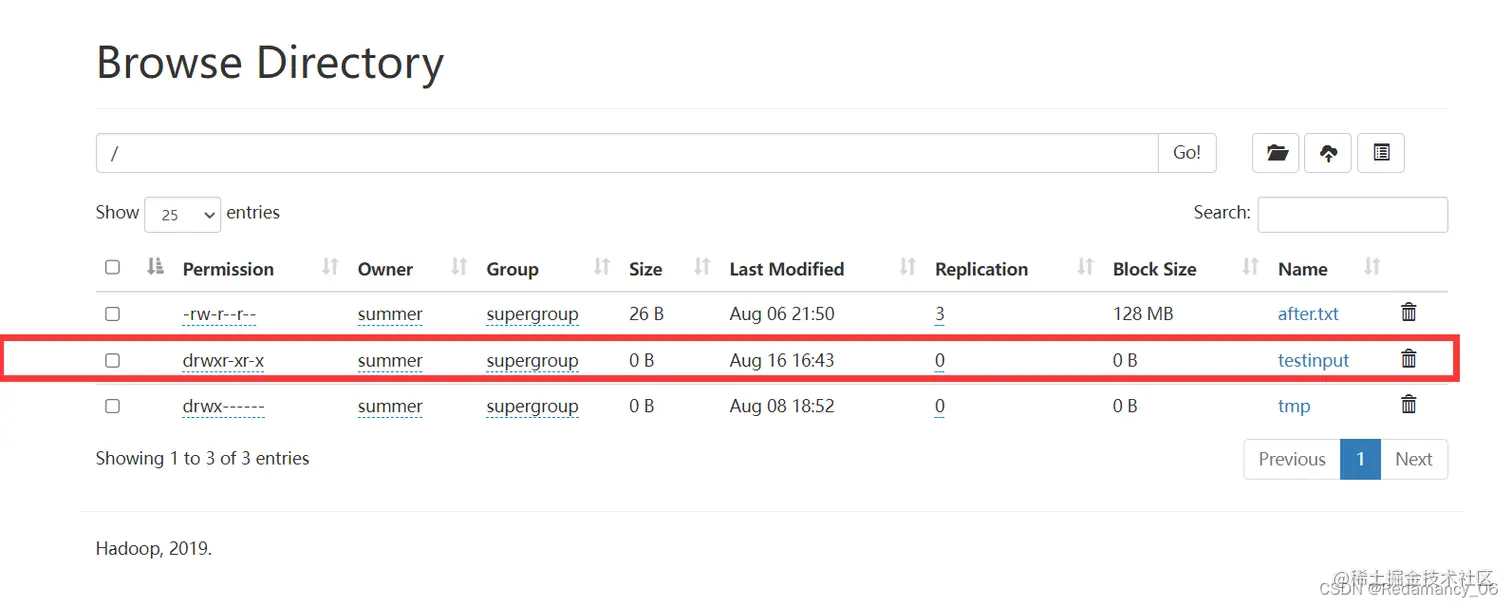Check the after.txt row checkbox
1512x607 pixels.
[112, 314]
